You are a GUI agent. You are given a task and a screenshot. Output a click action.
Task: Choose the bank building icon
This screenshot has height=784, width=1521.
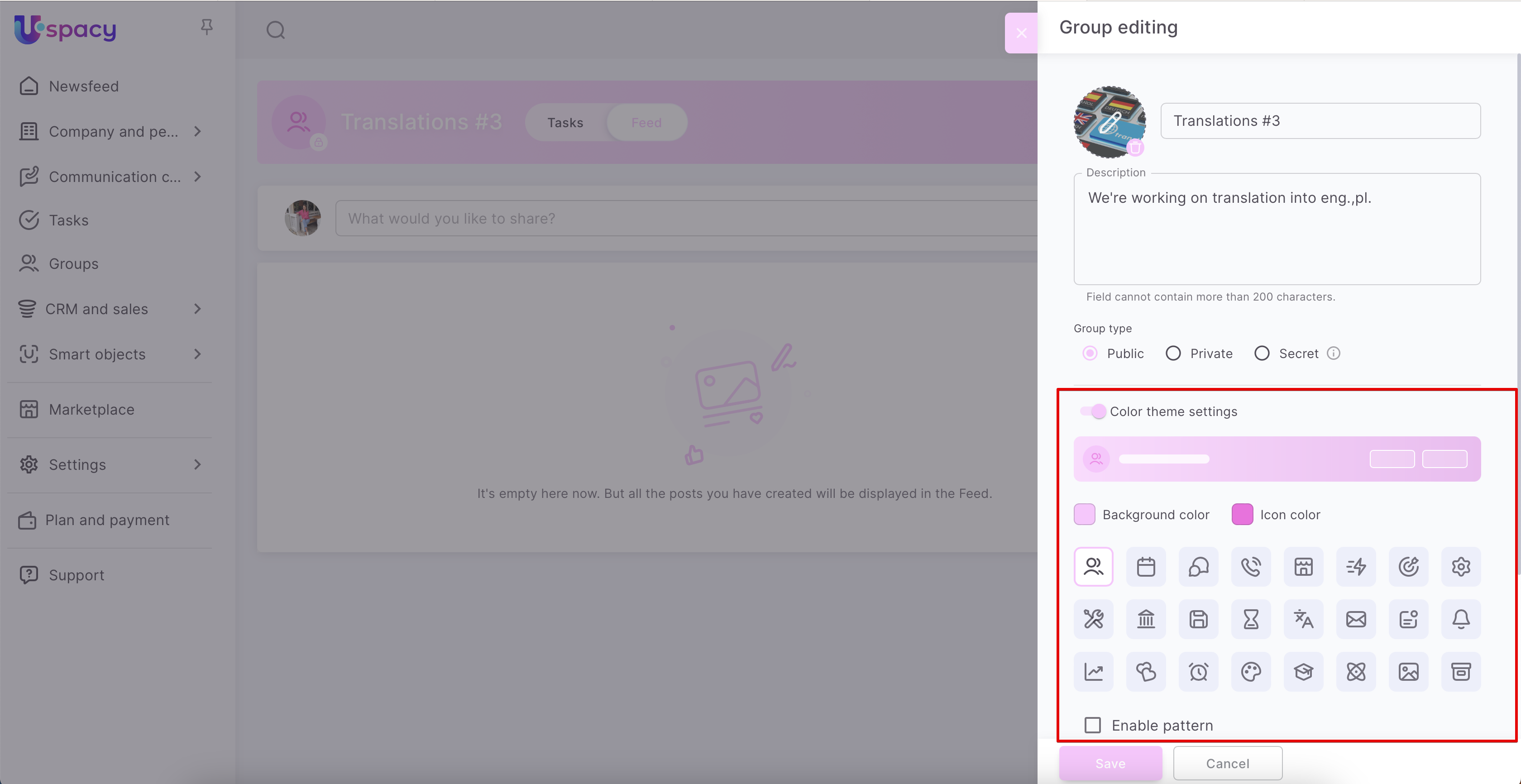pyautogui.click(x=1145, y=619)
